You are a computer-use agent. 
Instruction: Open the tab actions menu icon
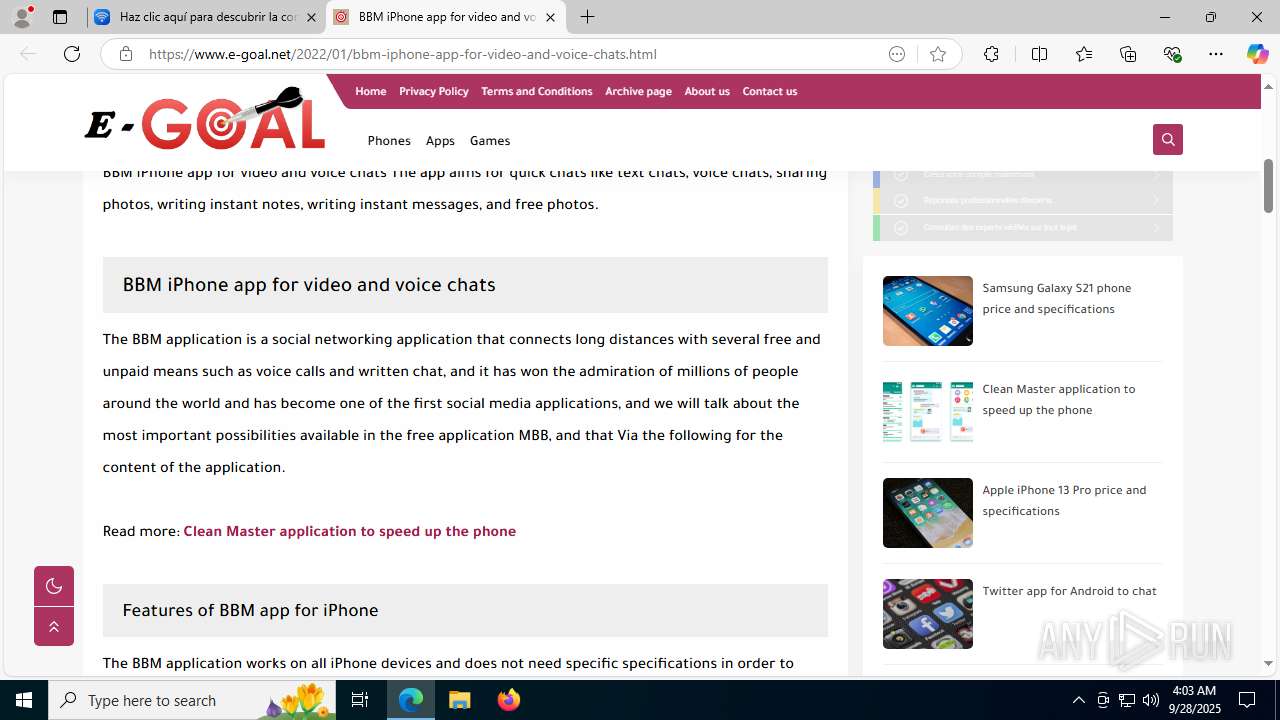tap(60, 17)
